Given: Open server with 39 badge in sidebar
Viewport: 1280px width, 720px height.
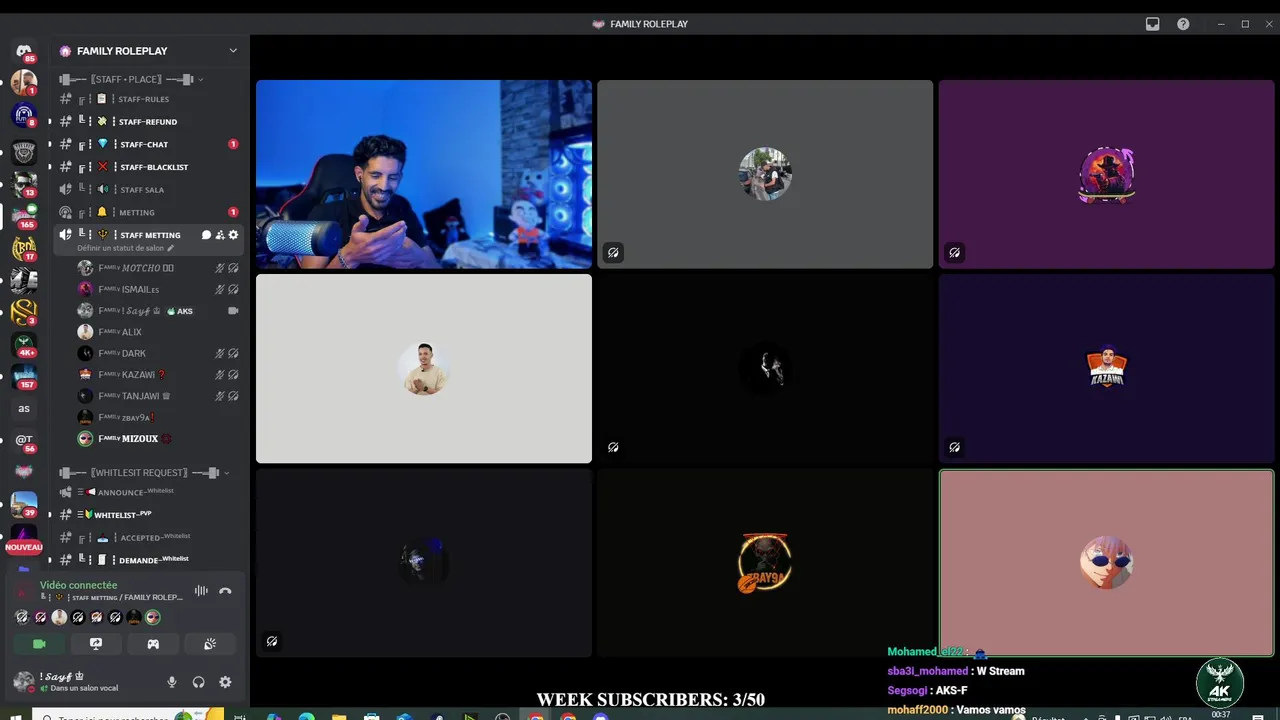Looking at the screenshot, I should (x=24, y=505).
